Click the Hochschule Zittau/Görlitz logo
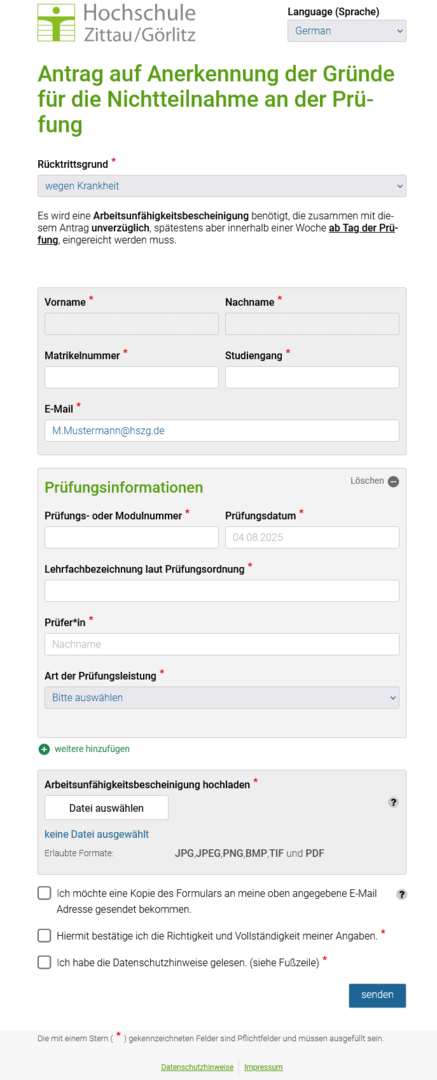The width and height of the screenshot is (437, 1080). tap(116, 23)
